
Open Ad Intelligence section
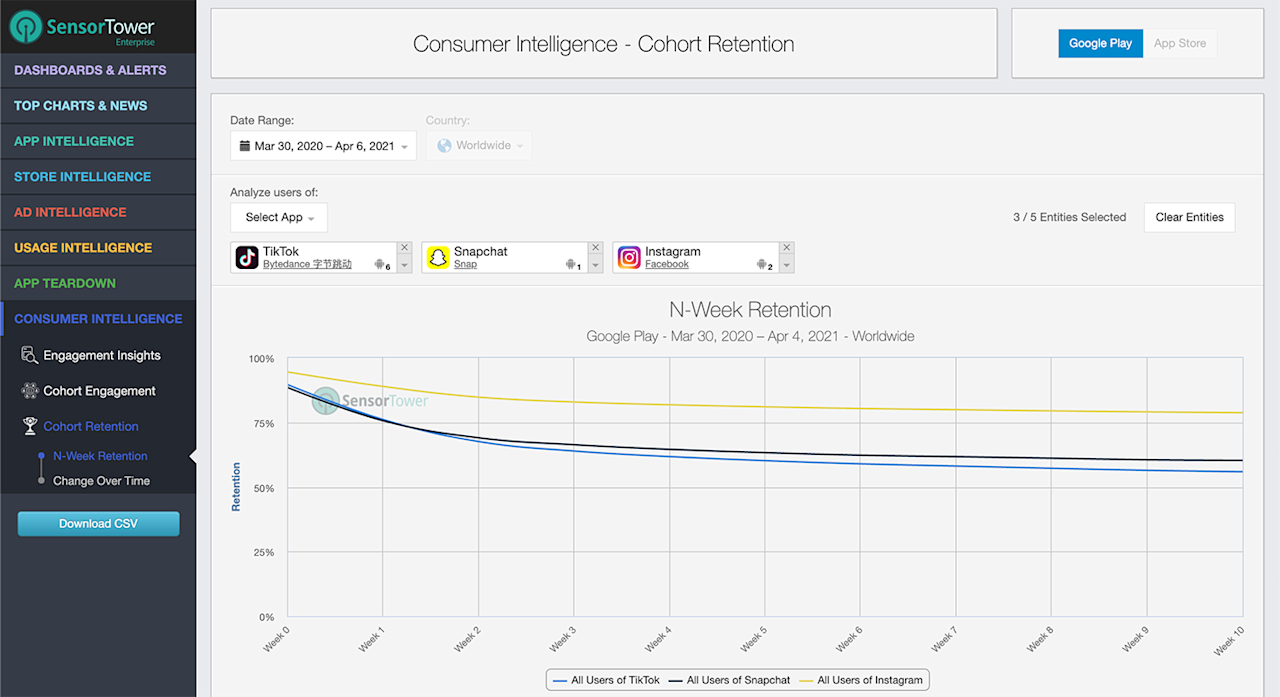click(98, 212)
